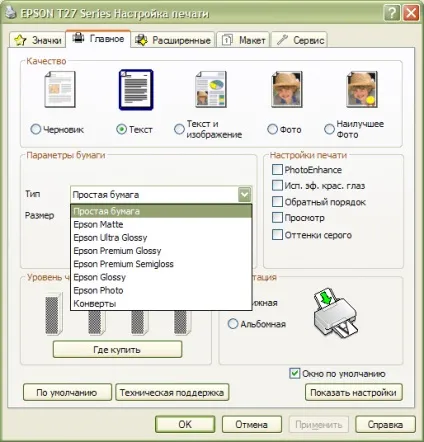The height and width of the screenshot is (442, 424).
Task: Click Показать настройки button
Action: click(x=354, y=392)
